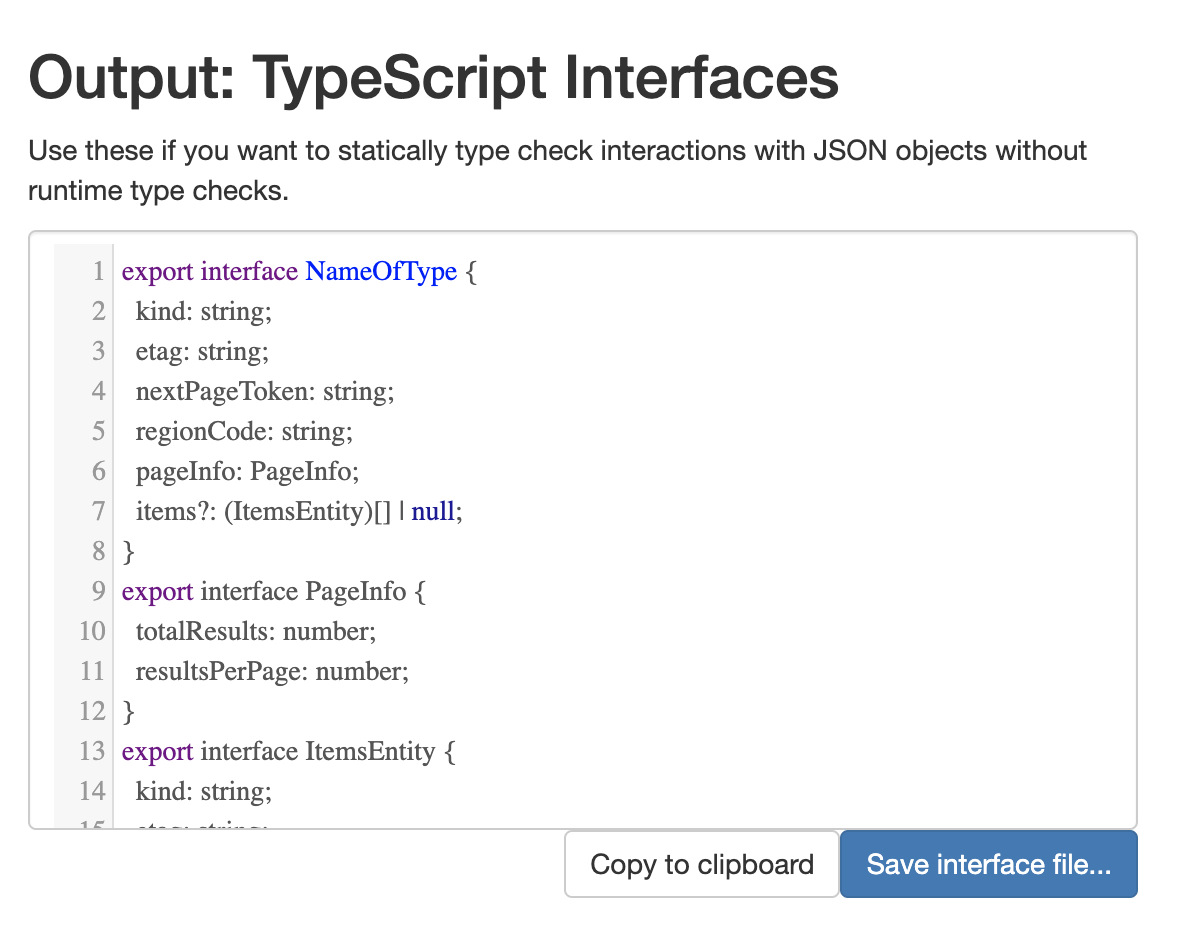
Task: Click the etag: string line
Action: tap(203, 351)
